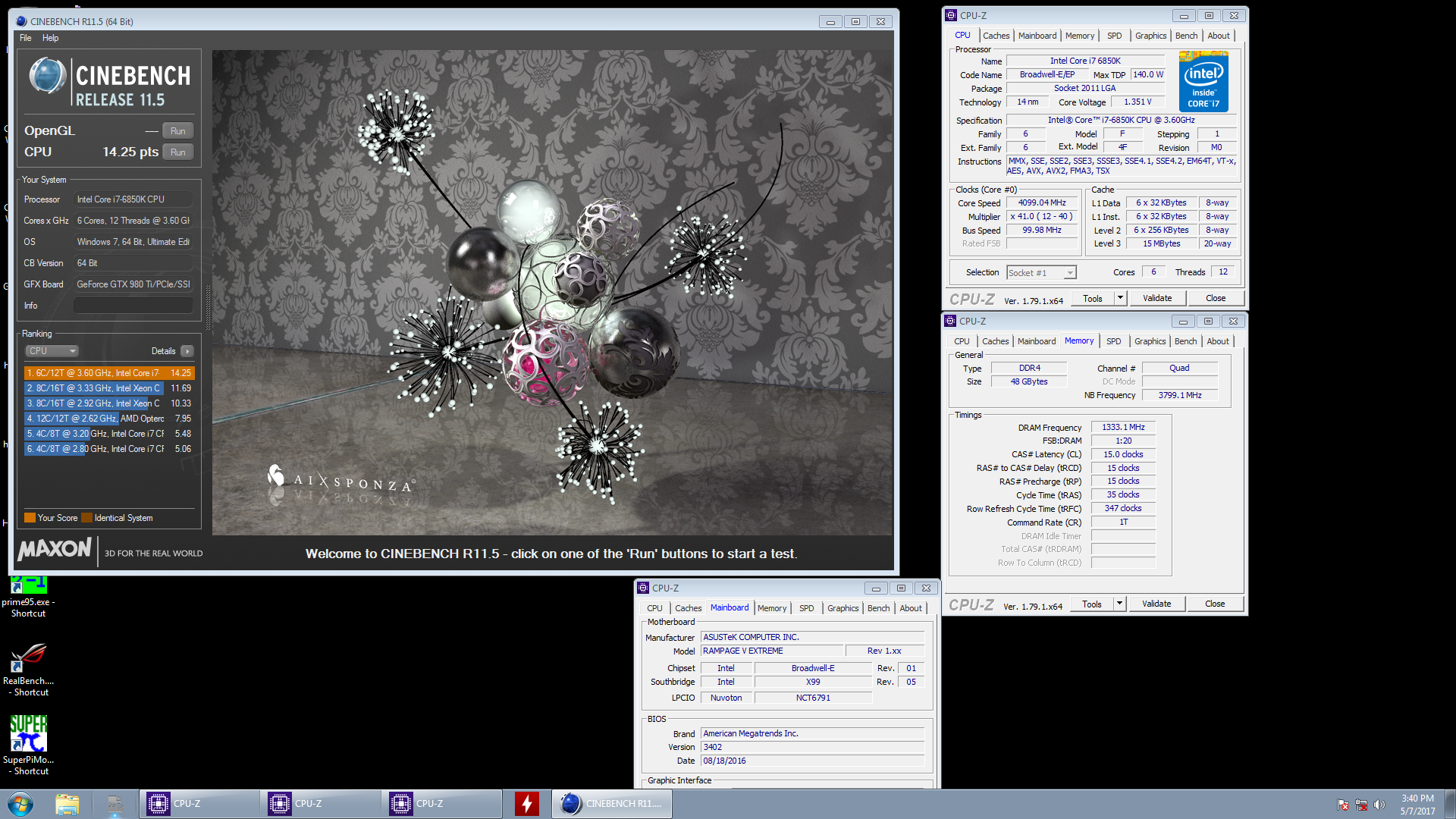Click the Cinebench rendered scene image

coord(552,293)
